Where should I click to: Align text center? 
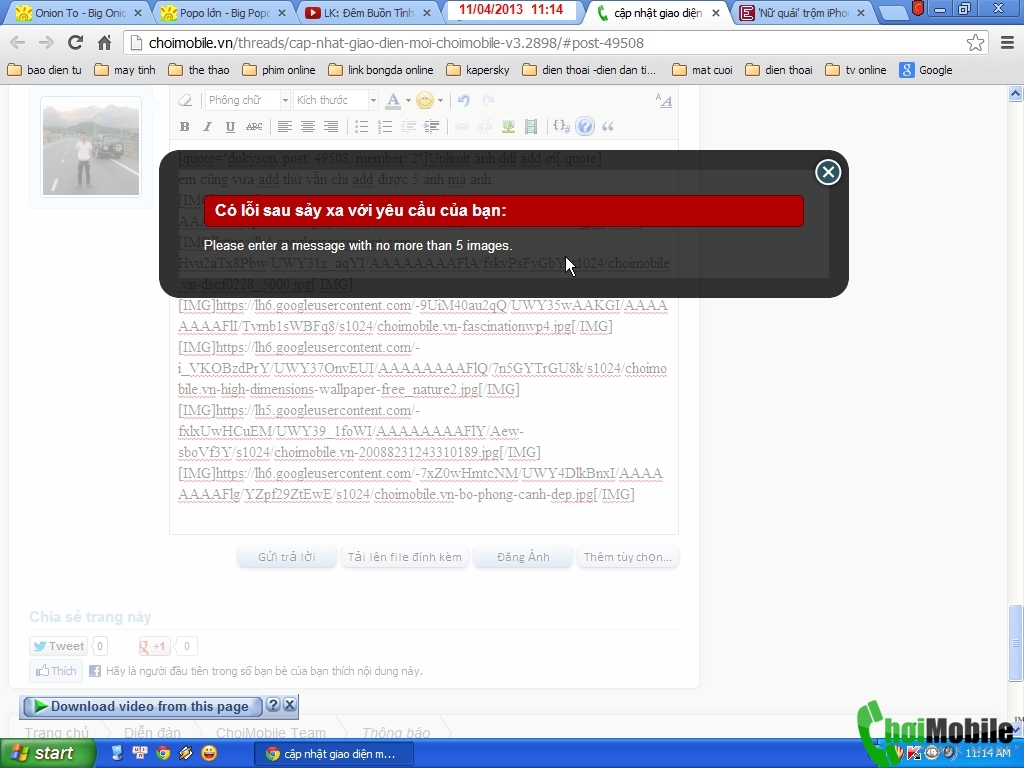(x=308, y=127)
